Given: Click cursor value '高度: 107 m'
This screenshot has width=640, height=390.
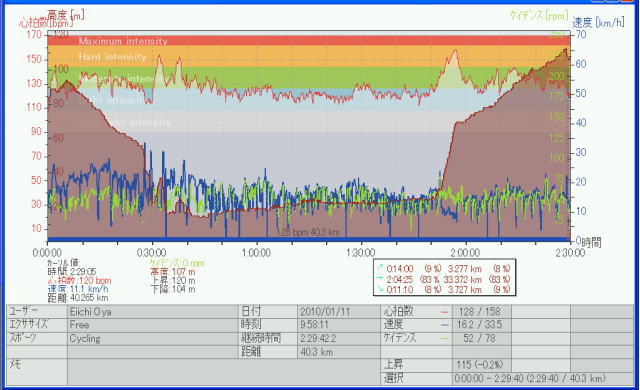Looking at the screenshot, I should 173,272.
